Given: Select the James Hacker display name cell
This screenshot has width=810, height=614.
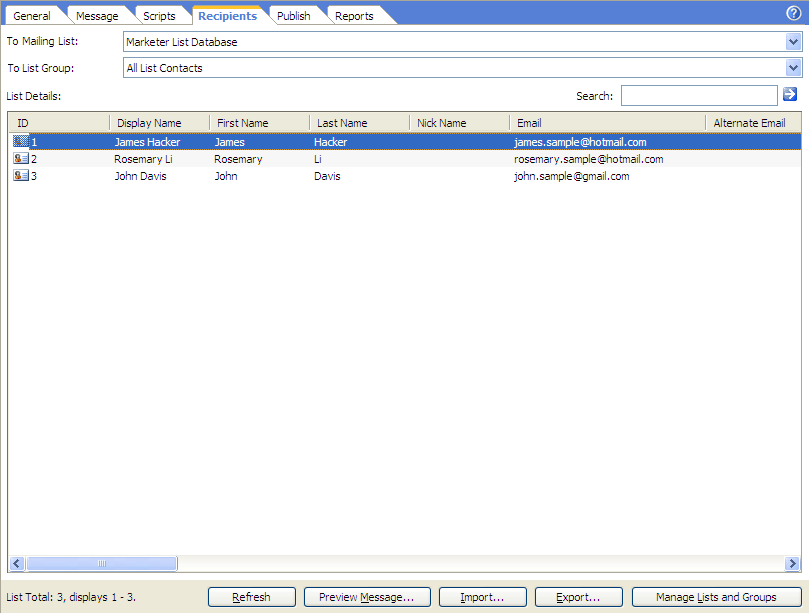Looking at the screenshot, I should click(x=147, y=142).
